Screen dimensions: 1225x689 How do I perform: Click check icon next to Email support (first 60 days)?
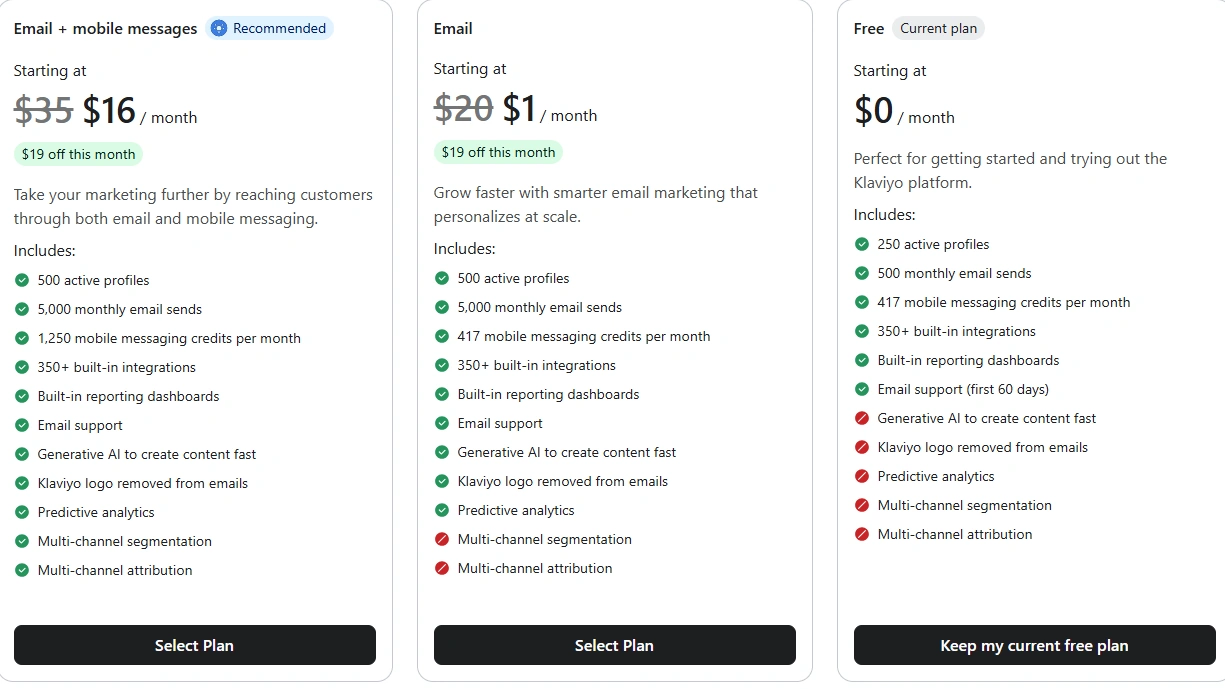(x=862, y=389)
